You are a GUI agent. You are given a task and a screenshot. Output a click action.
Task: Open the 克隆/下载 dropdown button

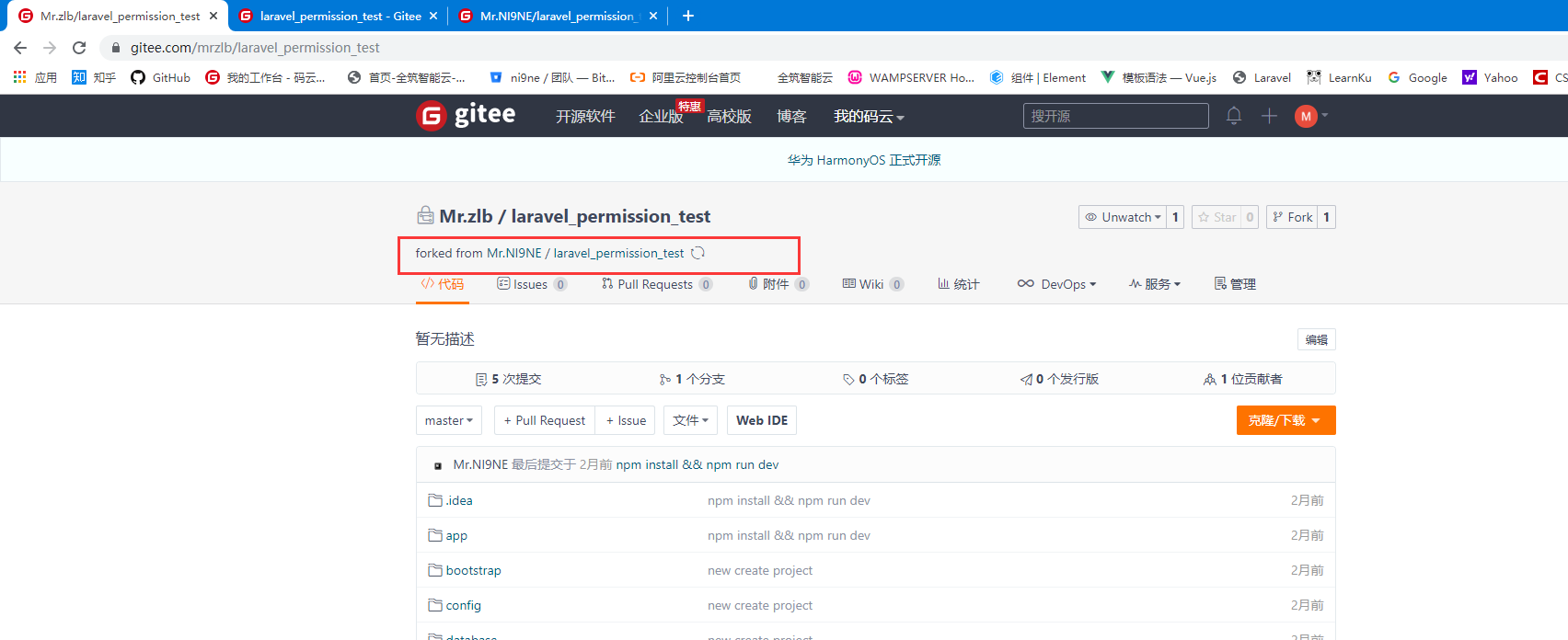click(x=1286, y=420)
